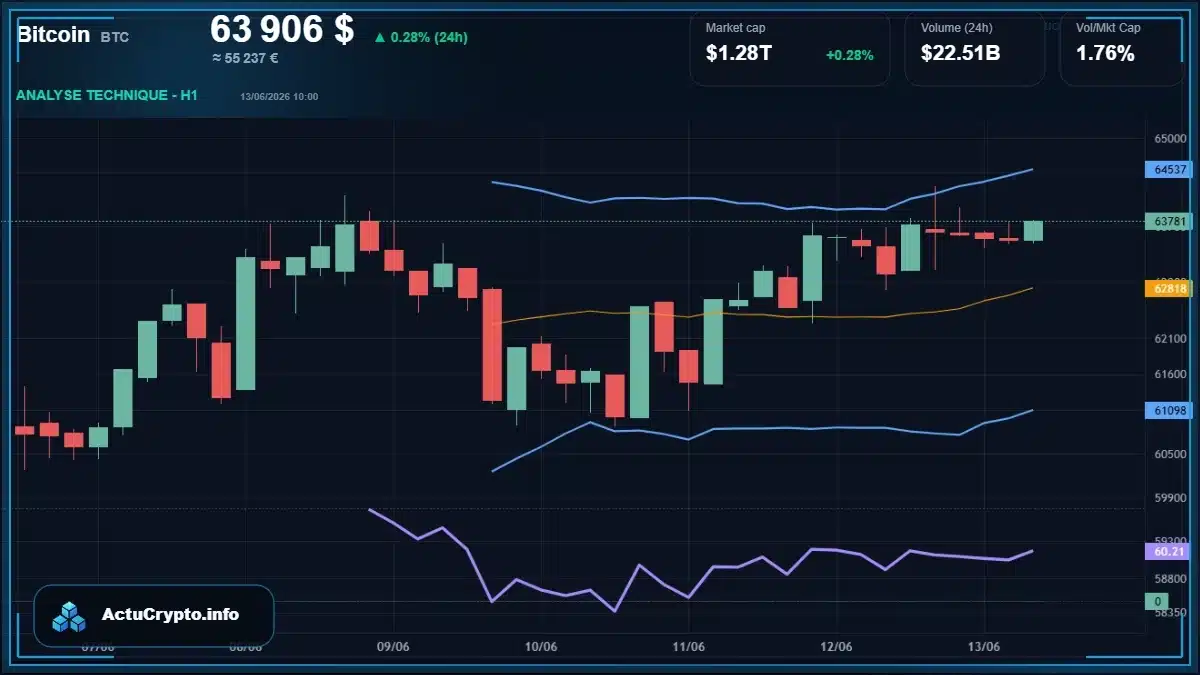
Task: Click the ActuCrypto.info site name text
Action: point(170,615)
